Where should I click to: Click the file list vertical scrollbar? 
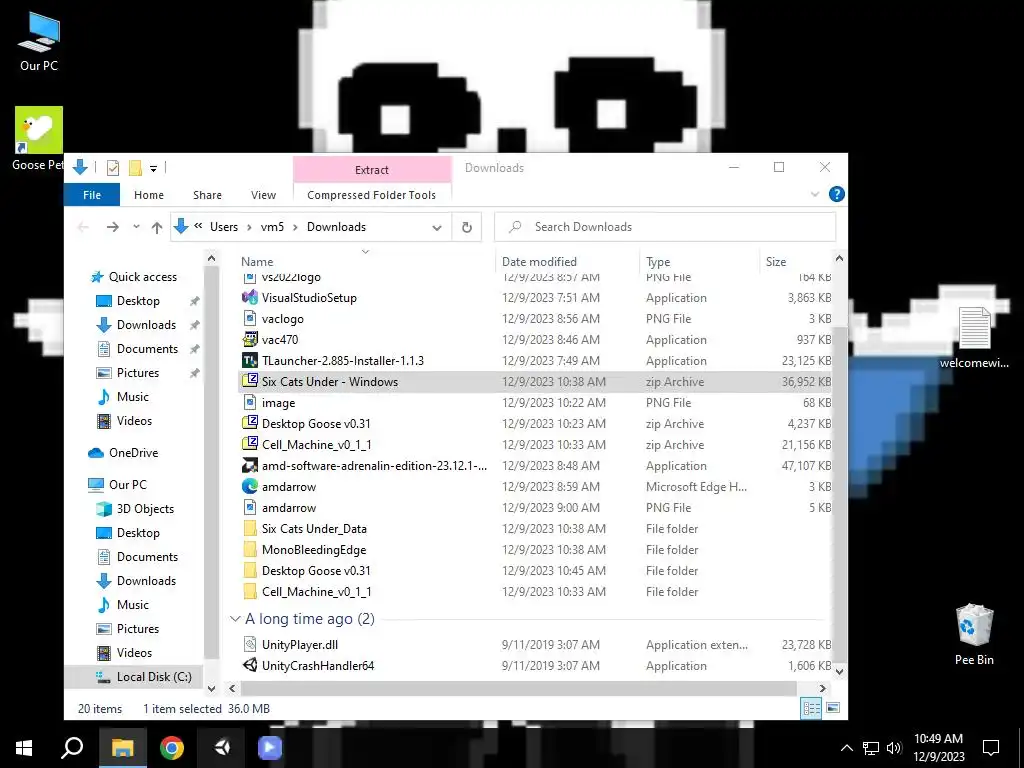(x=839, y=493)
